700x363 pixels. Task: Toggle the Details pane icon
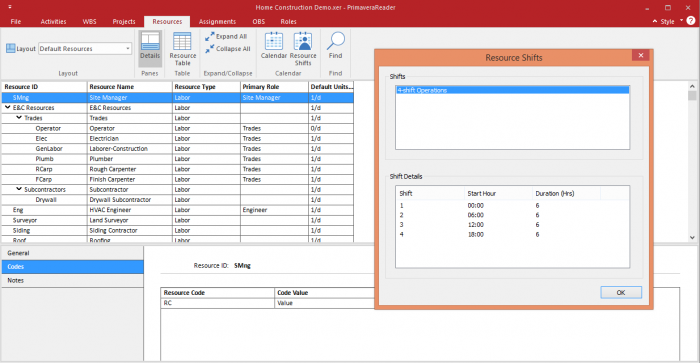150,48
